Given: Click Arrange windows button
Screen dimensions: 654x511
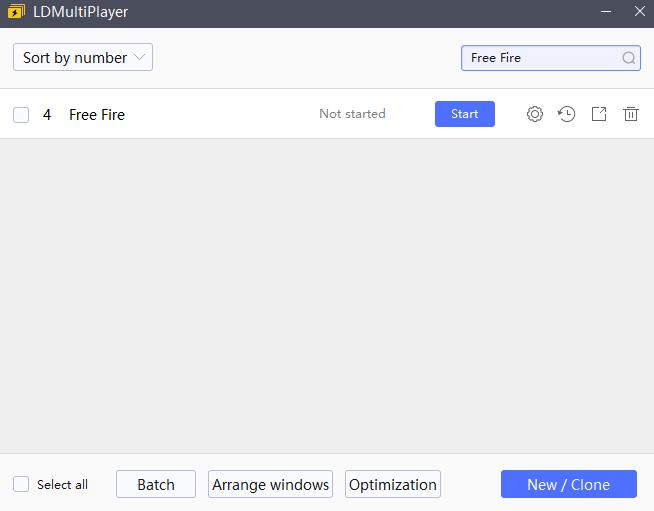Looking at the screenshot, I should click(270, 484).
